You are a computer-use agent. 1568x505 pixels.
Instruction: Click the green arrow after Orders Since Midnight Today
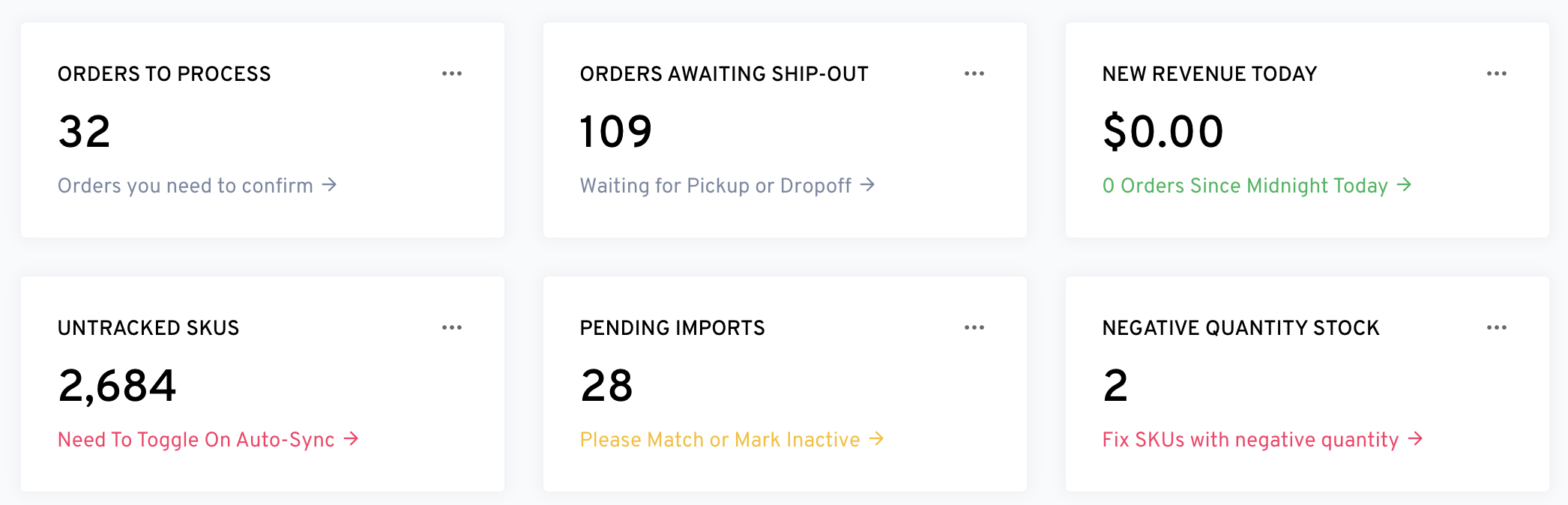(1404, 184)
